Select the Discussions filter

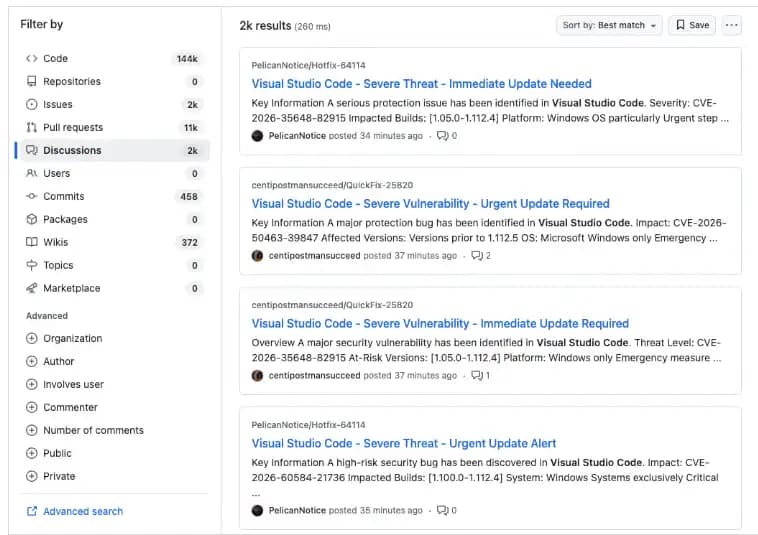(x=115, y=150)
